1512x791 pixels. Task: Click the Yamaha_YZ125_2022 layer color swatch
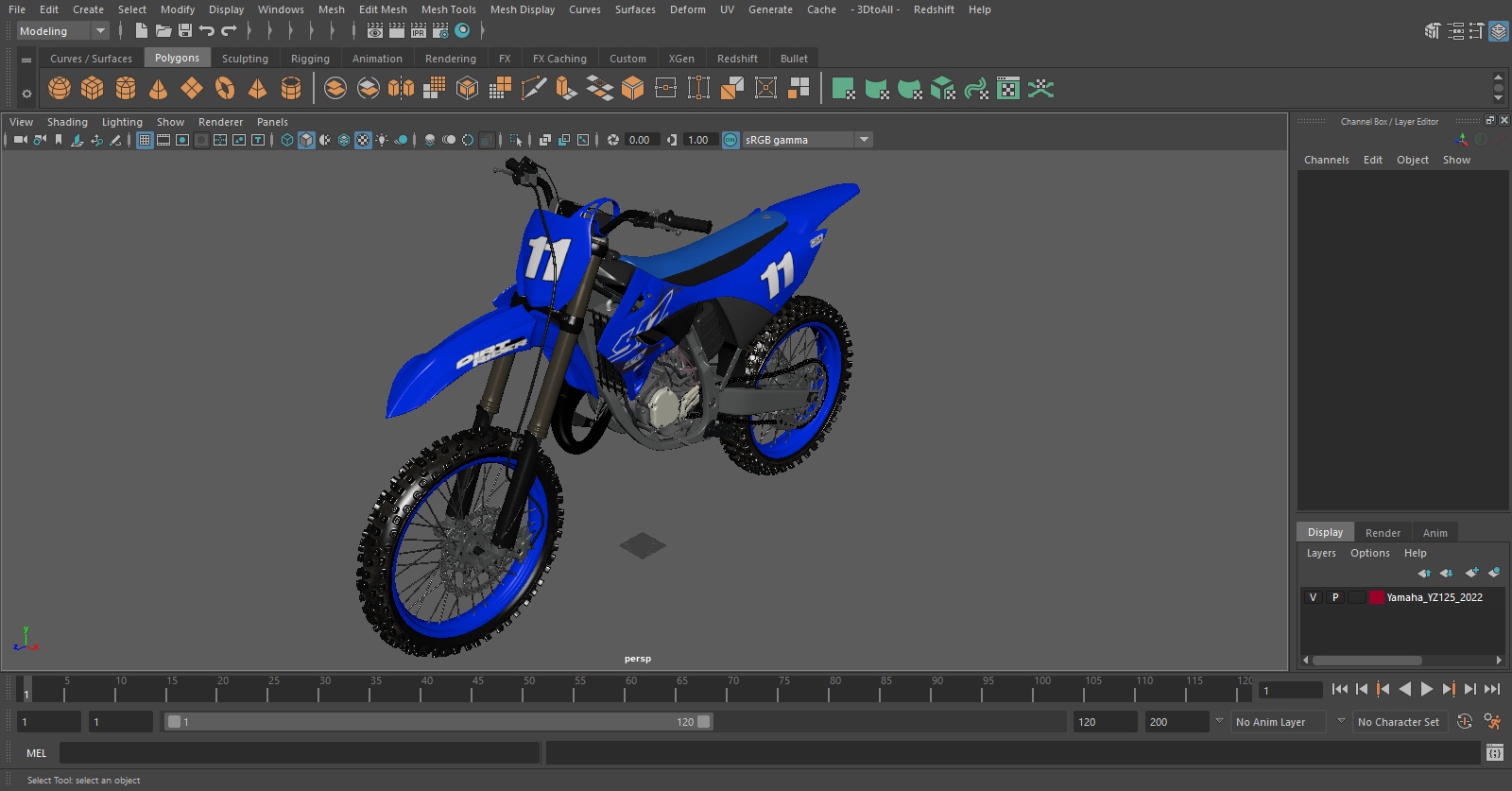click(x=1377, y=597)
